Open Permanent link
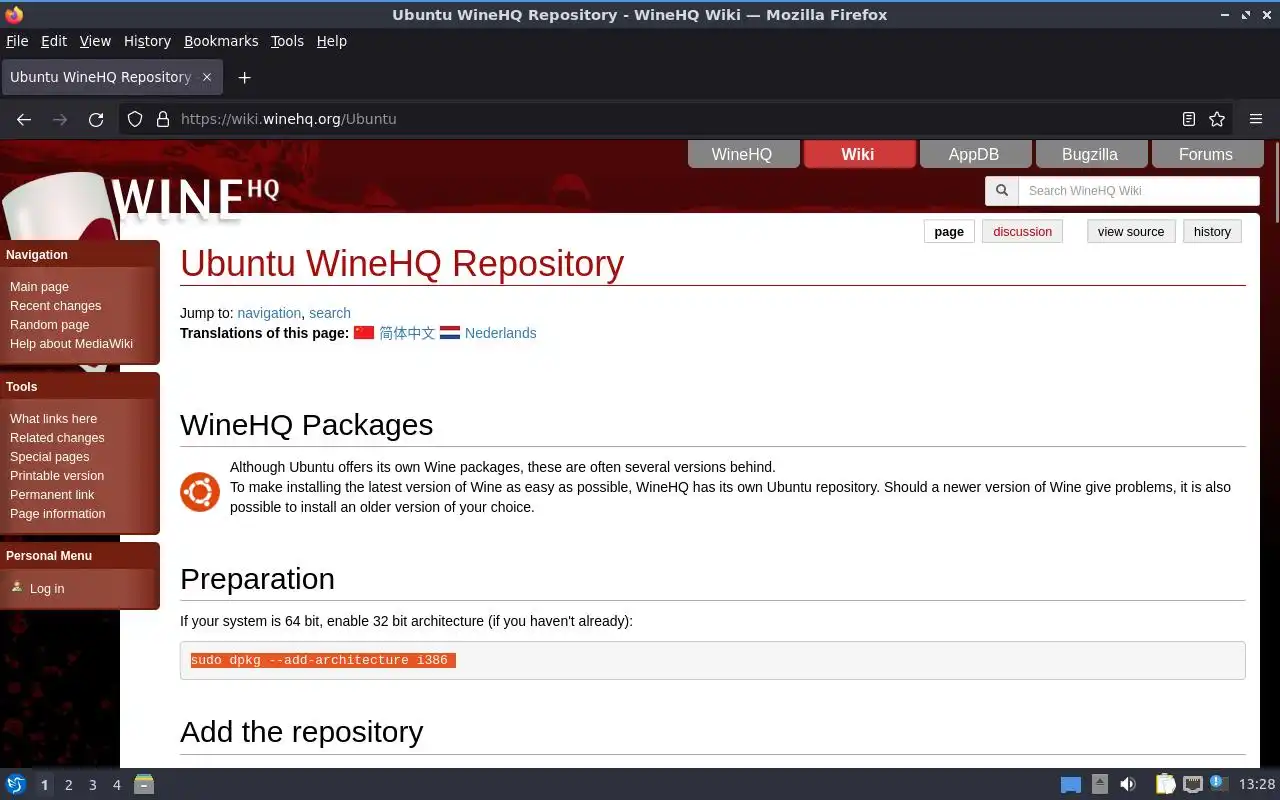Image resolution: width=1280 pixels, height=800 pixels. (x=52, y=494)
